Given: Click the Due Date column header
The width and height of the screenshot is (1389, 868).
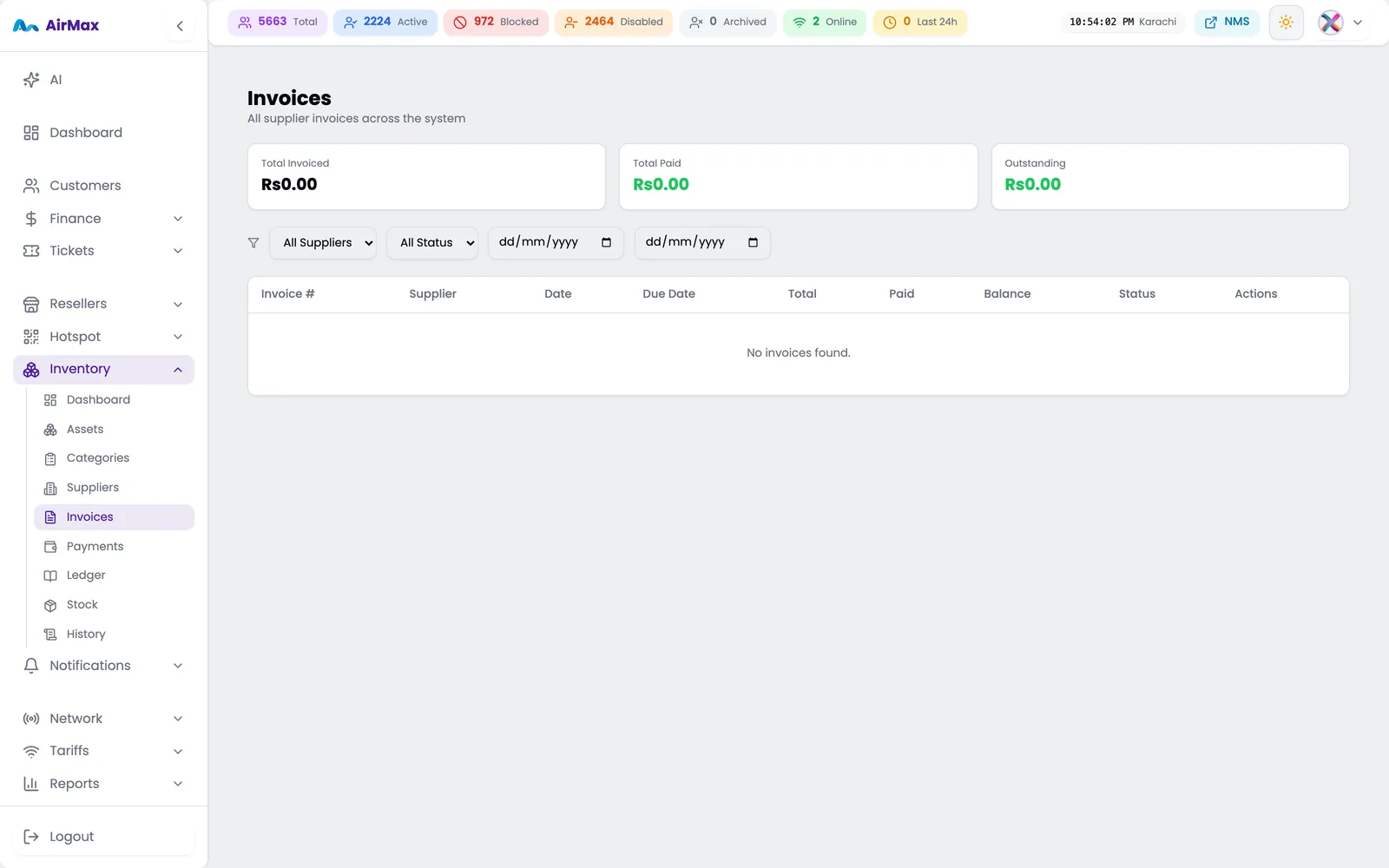Looking at the screenshot, I should 668,294.
